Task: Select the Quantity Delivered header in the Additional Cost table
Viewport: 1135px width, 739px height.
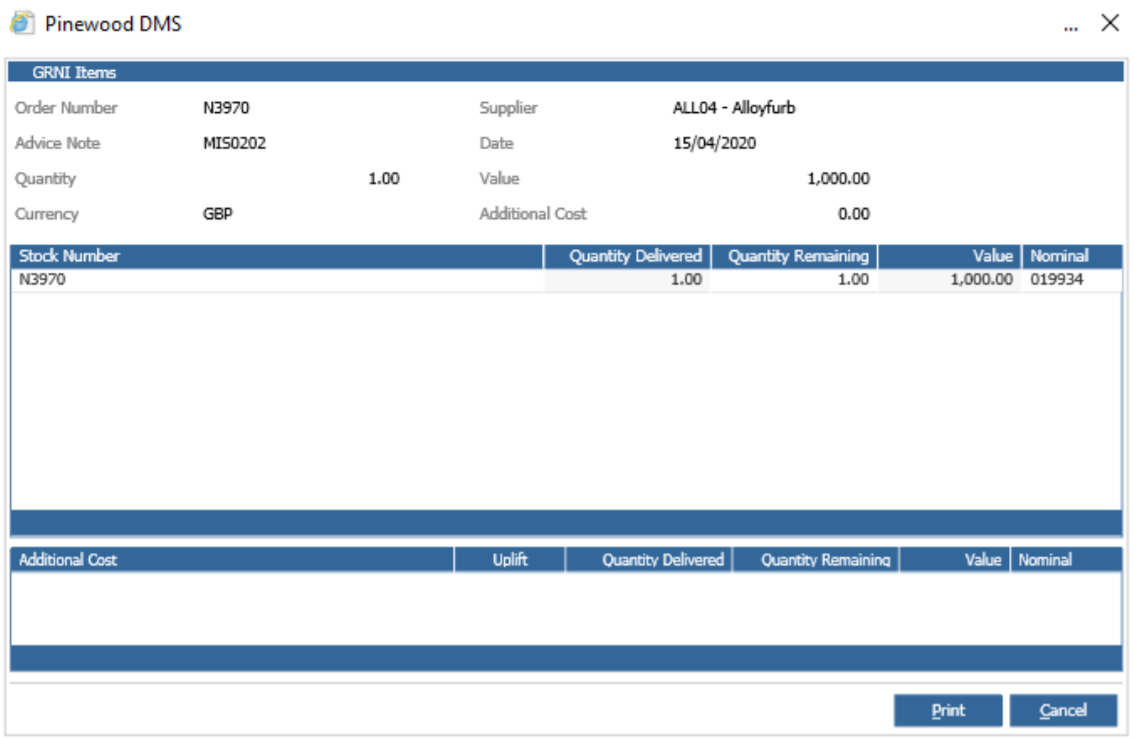Action: coord(649,559)
